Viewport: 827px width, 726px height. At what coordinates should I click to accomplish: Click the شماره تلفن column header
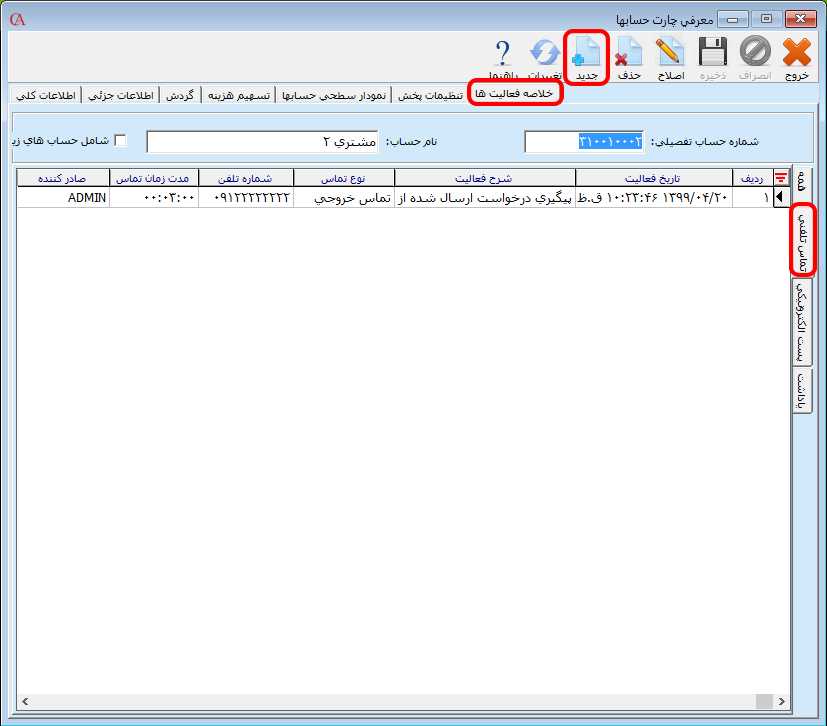click(246, 178)
